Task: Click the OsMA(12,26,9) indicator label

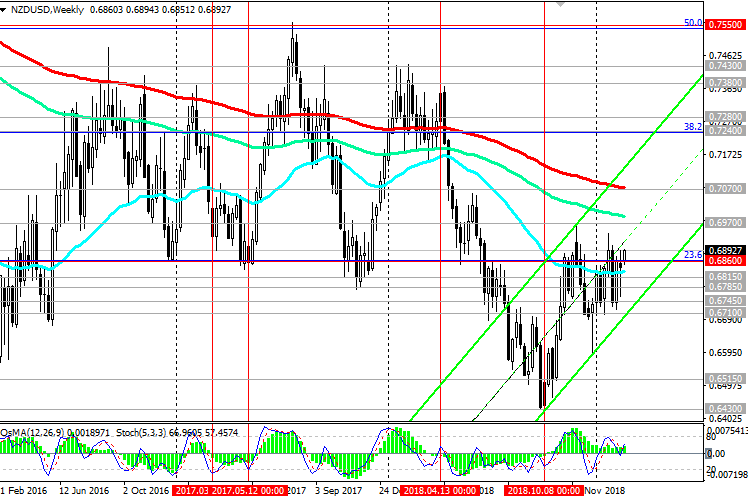Action: point(32,433)
